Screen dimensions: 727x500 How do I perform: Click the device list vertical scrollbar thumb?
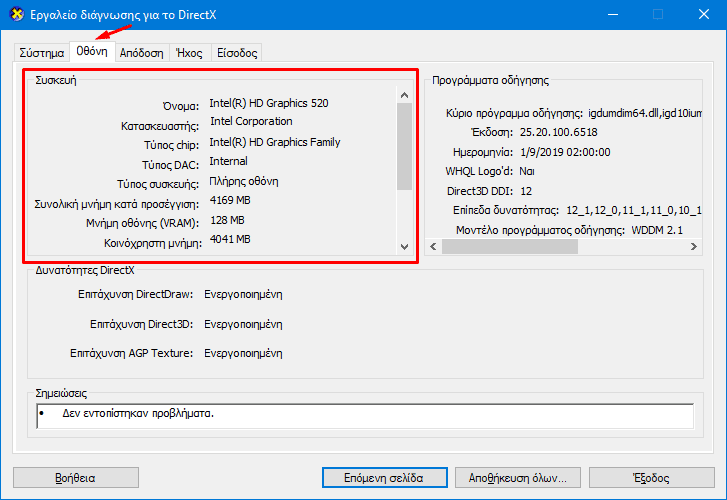pos(404,147)
